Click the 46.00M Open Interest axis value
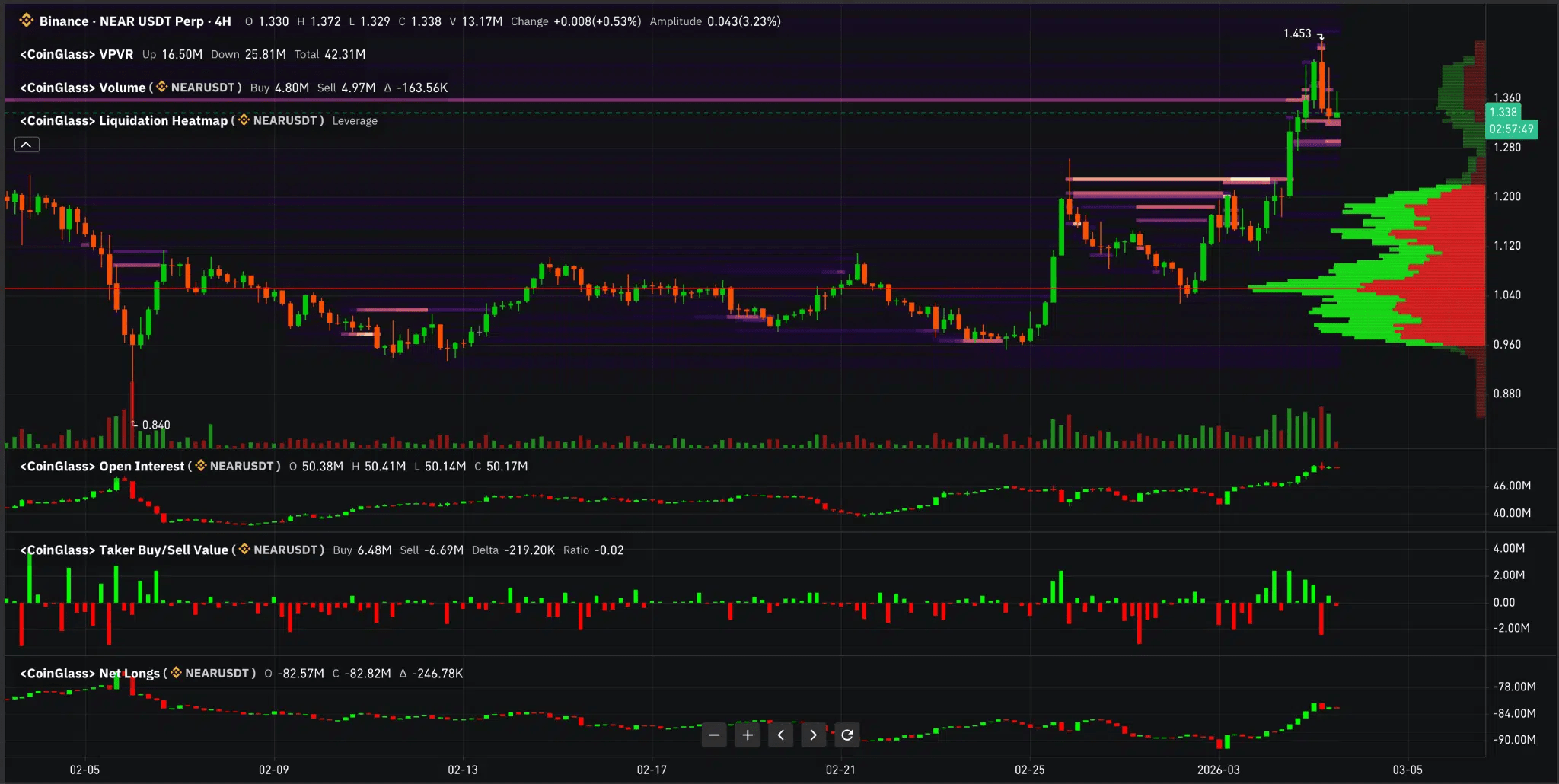This screenshot has width=1559, height=784. coord(1512,486)
